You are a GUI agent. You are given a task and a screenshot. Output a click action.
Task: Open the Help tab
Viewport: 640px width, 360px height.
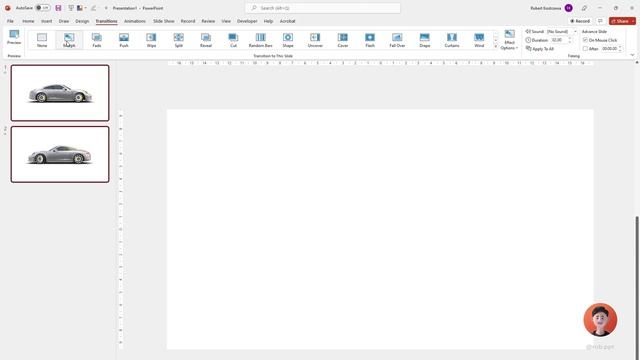point(268,21)
